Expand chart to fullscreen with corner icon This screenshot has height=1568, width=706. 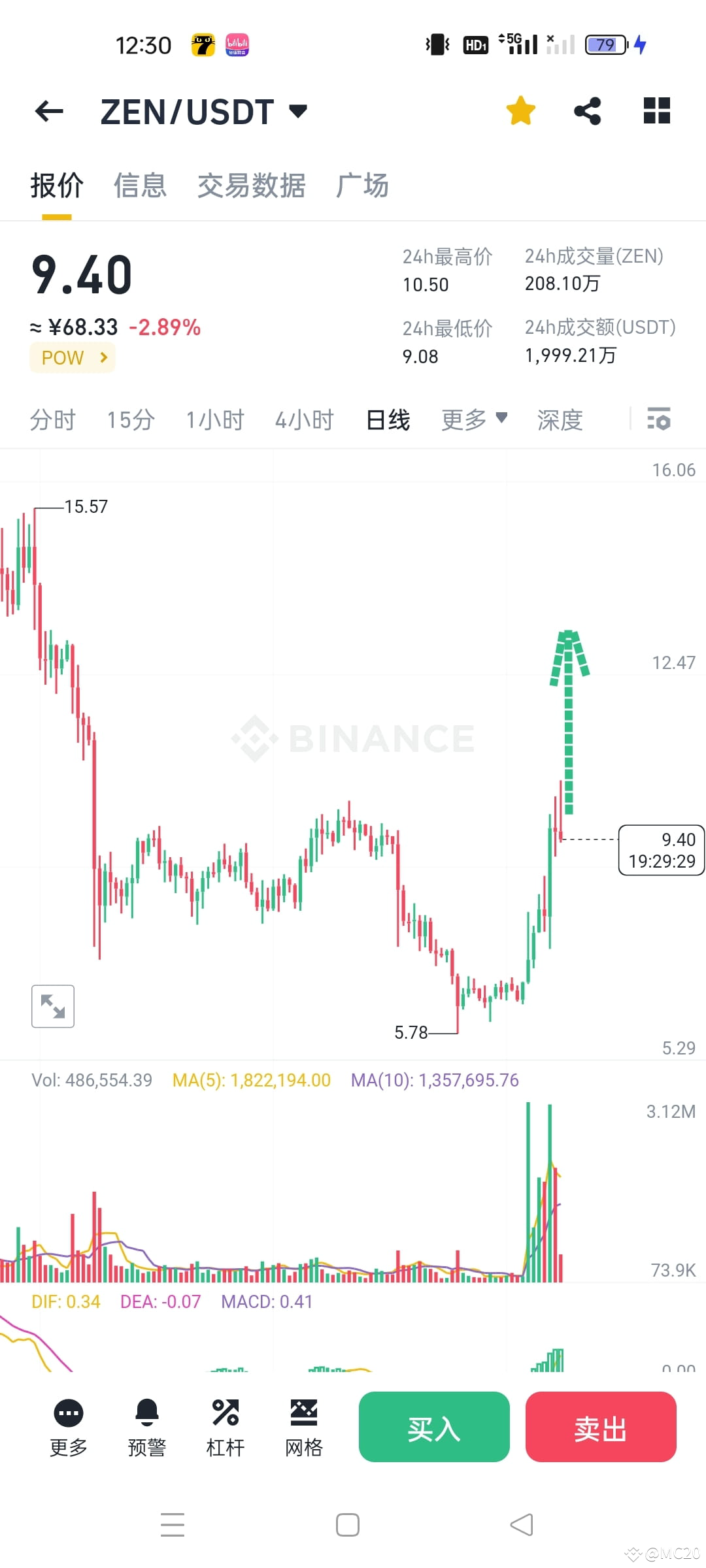(x=52, y=1006)
